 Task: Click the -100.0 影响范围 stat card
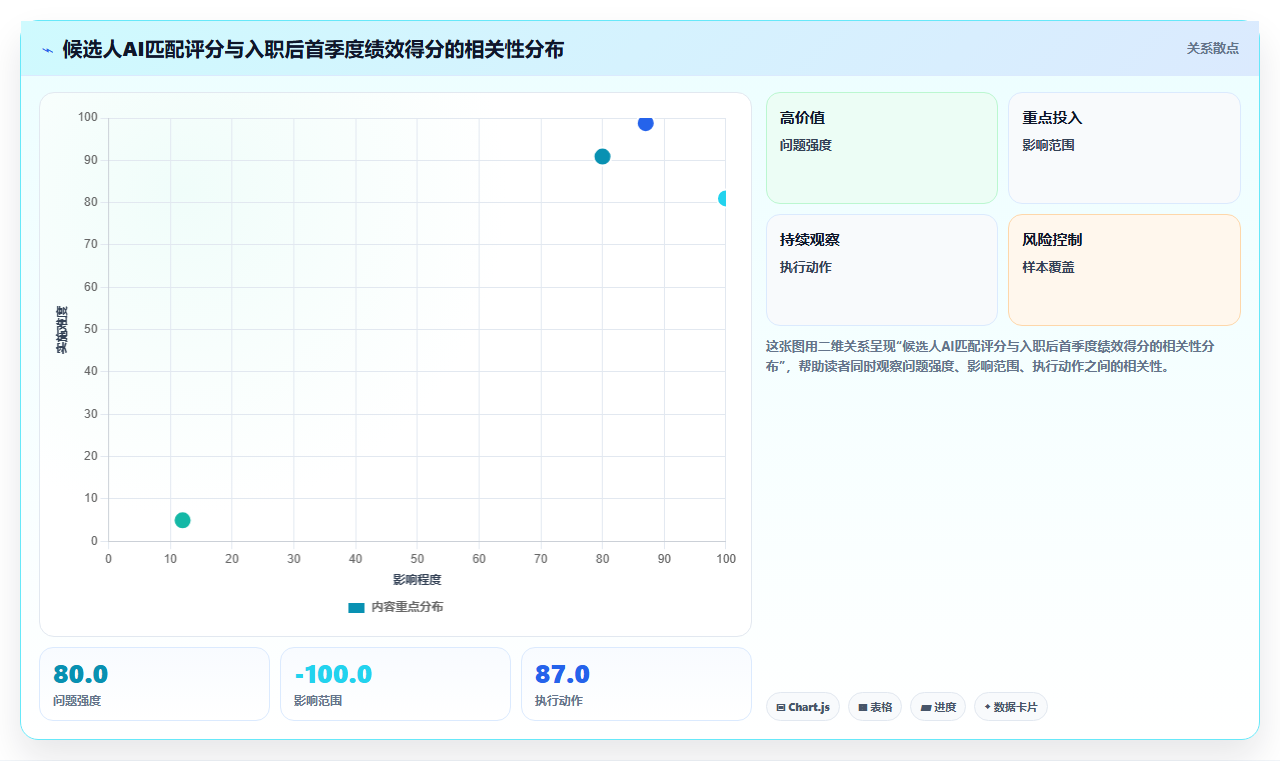[395, 684]
